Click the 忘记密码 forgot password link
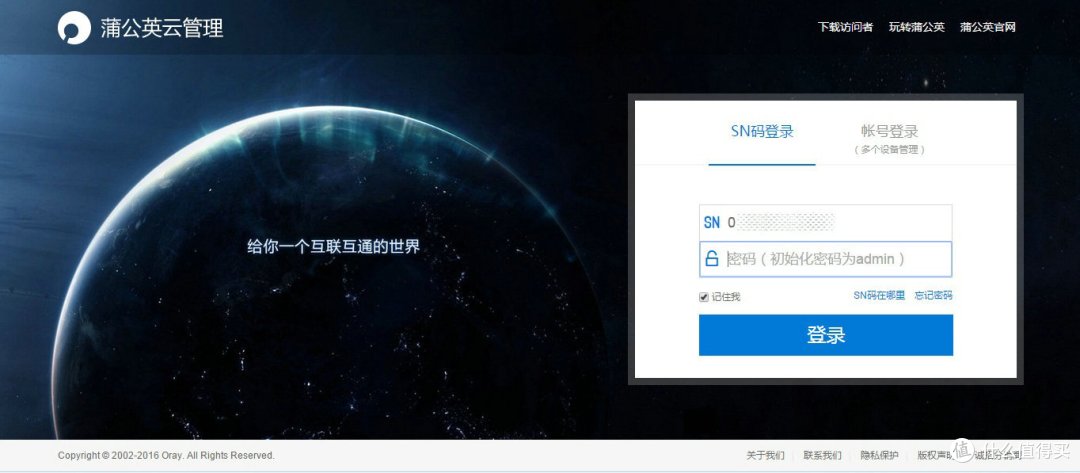The height and width of the screenshot is (473, 1080). pyautogui.click(x=933, y=295)
